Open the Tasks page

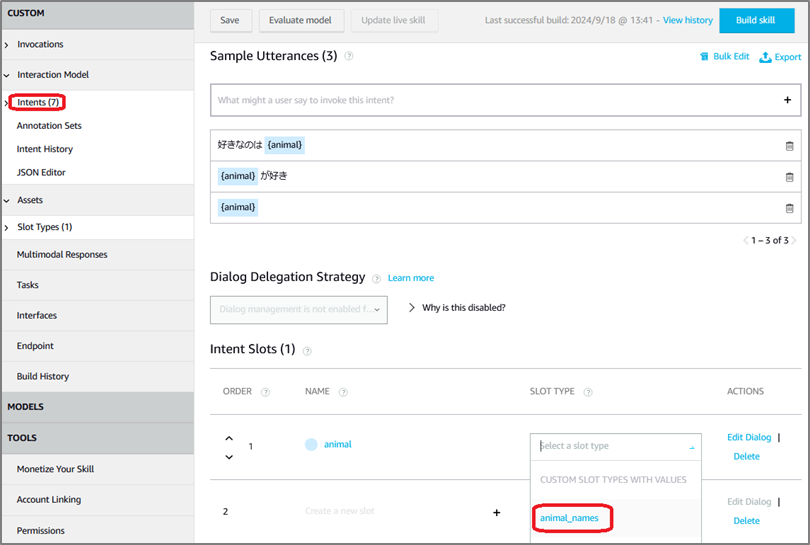tap(27, 285)
